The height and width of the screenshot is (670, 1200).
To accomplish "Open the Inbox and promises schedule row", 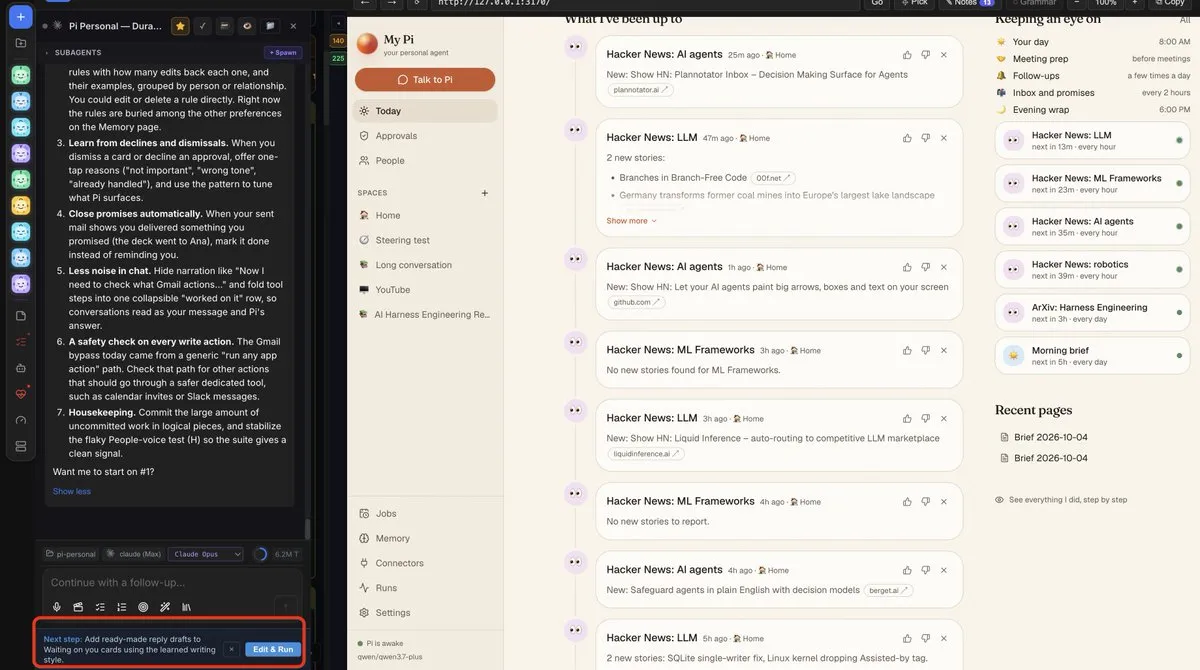I will point(1093,93).
